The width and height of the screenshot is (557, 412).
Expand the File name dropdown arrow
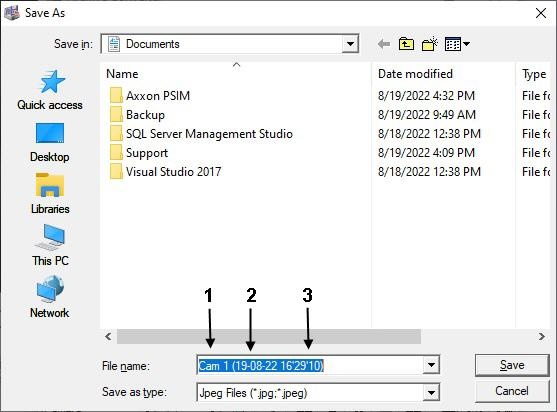point(431,365)
